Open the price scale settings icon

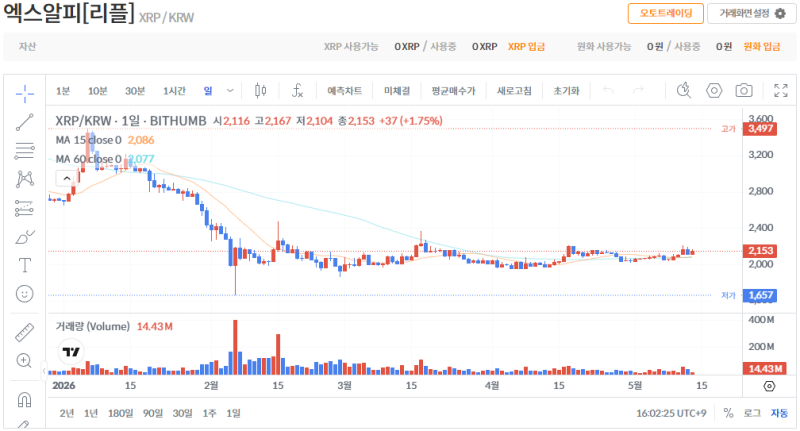[769, 386]
